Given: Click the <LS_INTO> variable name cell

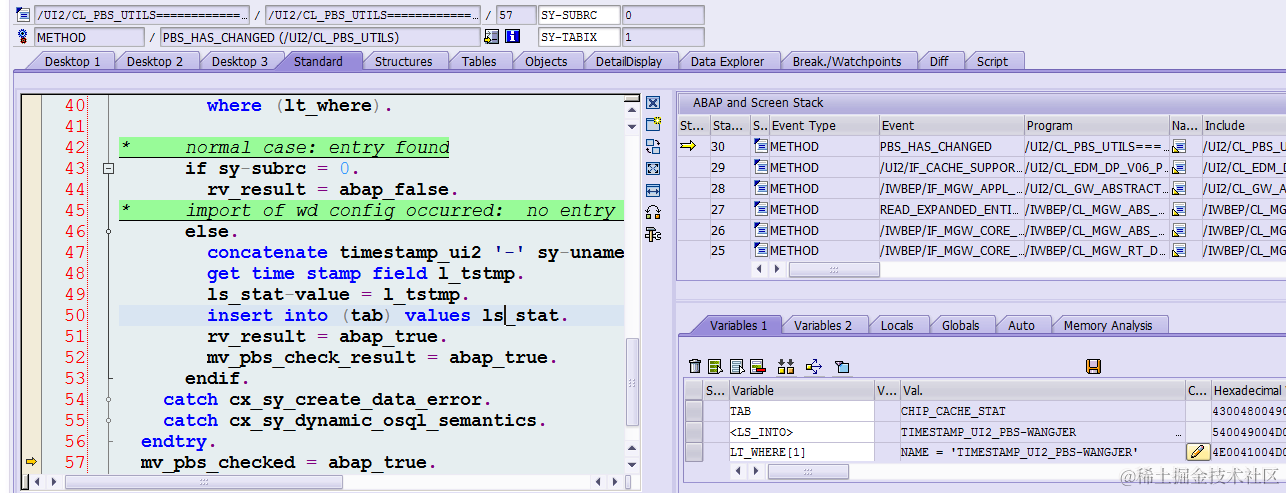Looking at the screenshot, I should [x=801, y=432].
